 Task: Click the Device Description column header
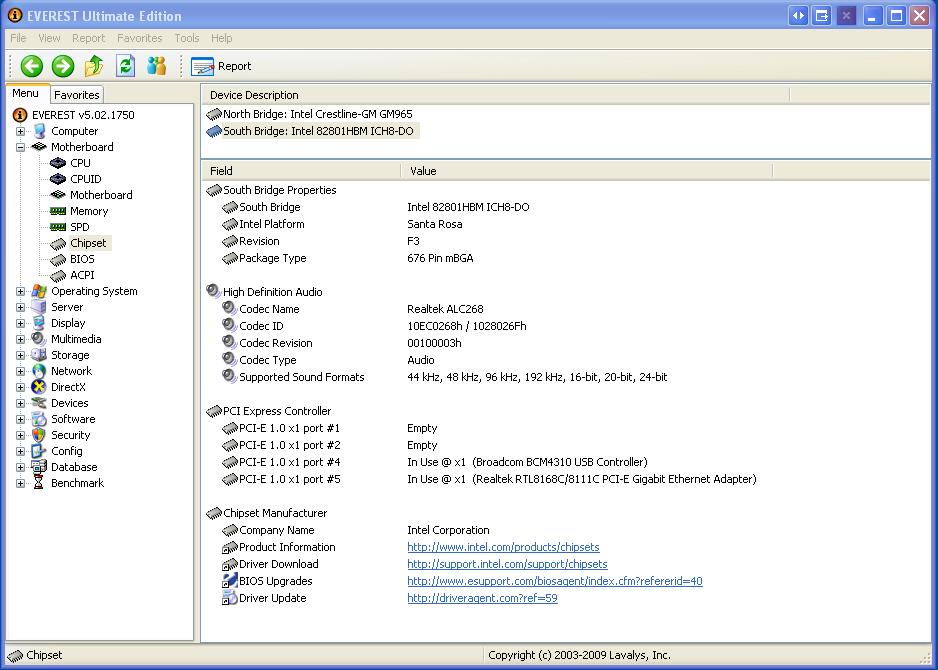click(495, 95)
